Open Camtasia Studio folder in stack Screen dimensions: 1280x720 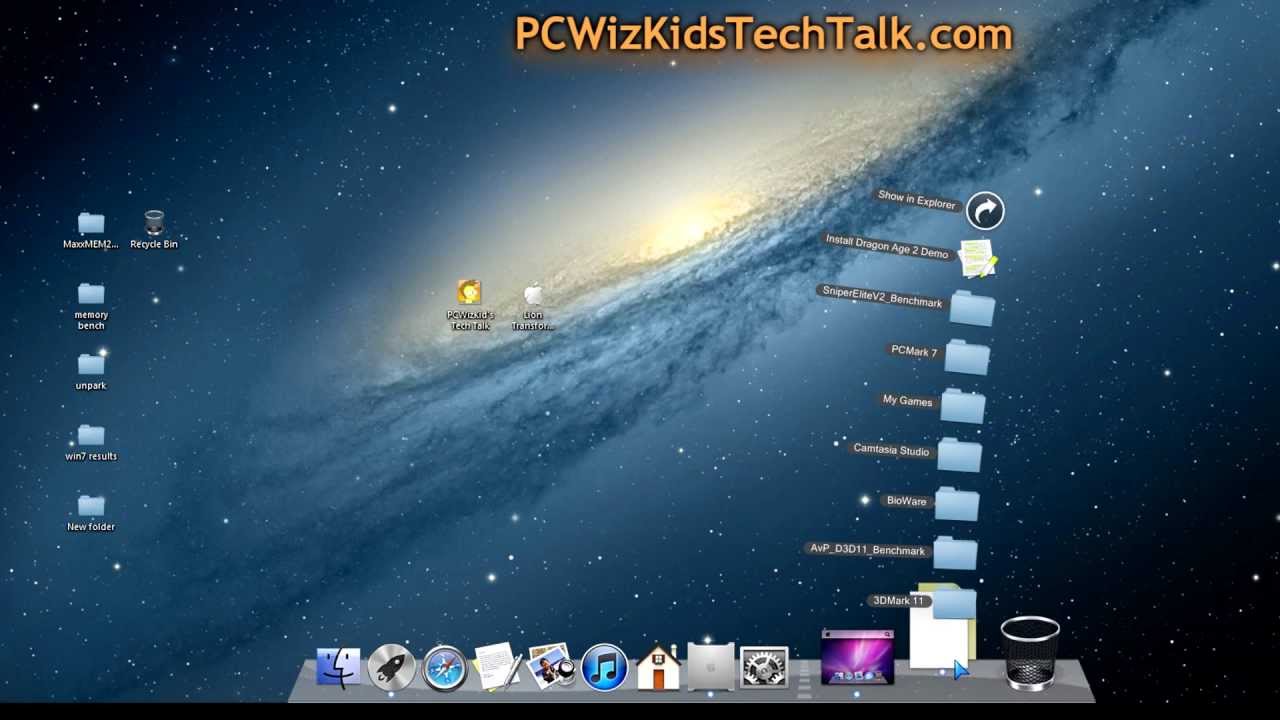(960, 455)
